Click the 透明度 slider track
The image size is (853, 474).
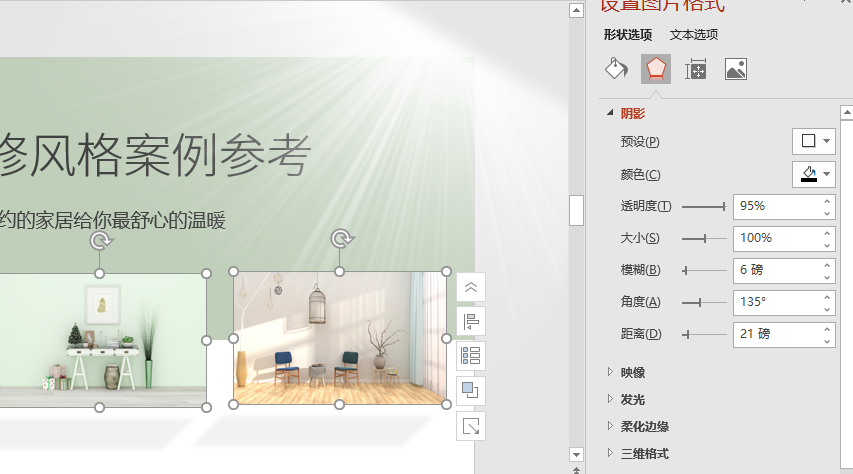click(x=704, y=206)
